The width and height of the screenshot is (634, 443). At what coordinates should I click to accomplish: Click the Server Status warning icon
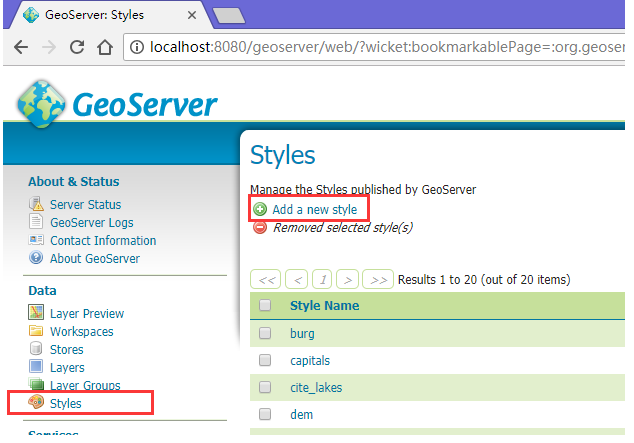36,204
